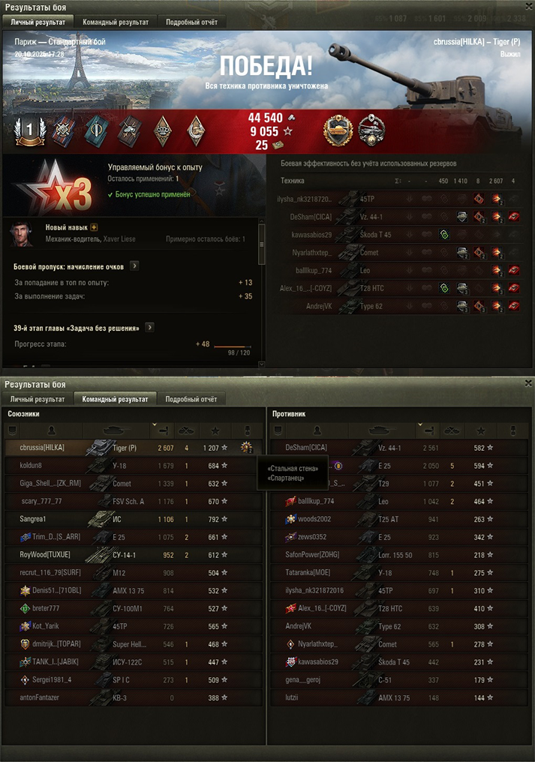The image size is (535, 762).
Task: Select koldun8 row in allies list
Action: 134,466
